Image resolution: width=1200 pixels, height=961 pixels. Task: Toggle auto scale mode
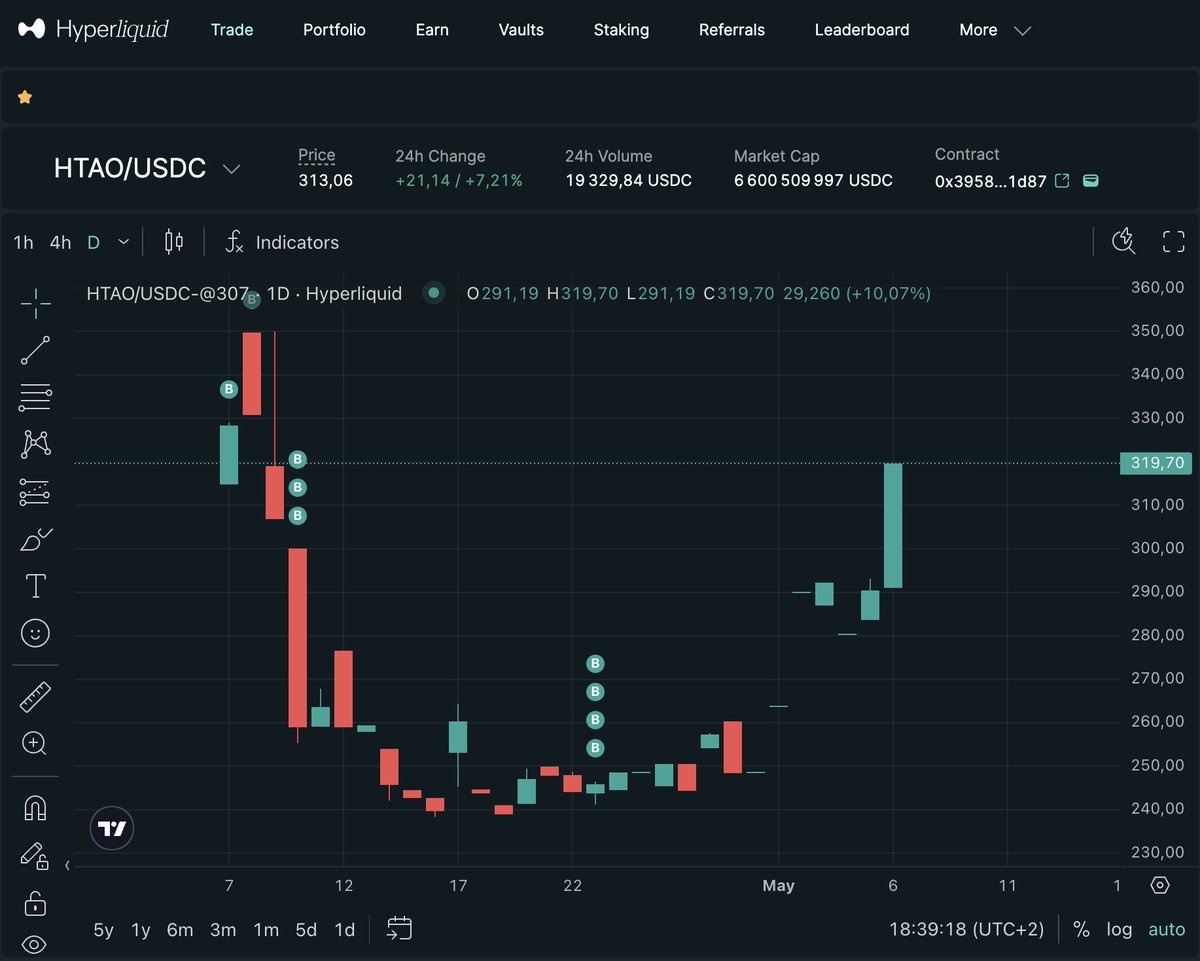click(x=1166, y=929)
